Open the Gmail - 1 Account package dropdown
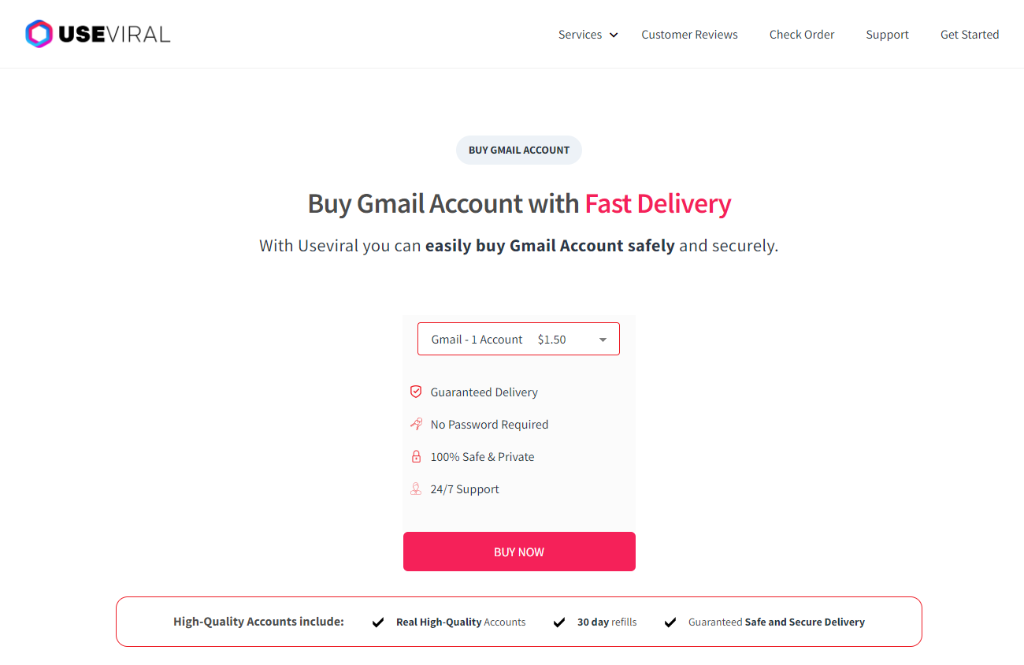 [519, 339]
